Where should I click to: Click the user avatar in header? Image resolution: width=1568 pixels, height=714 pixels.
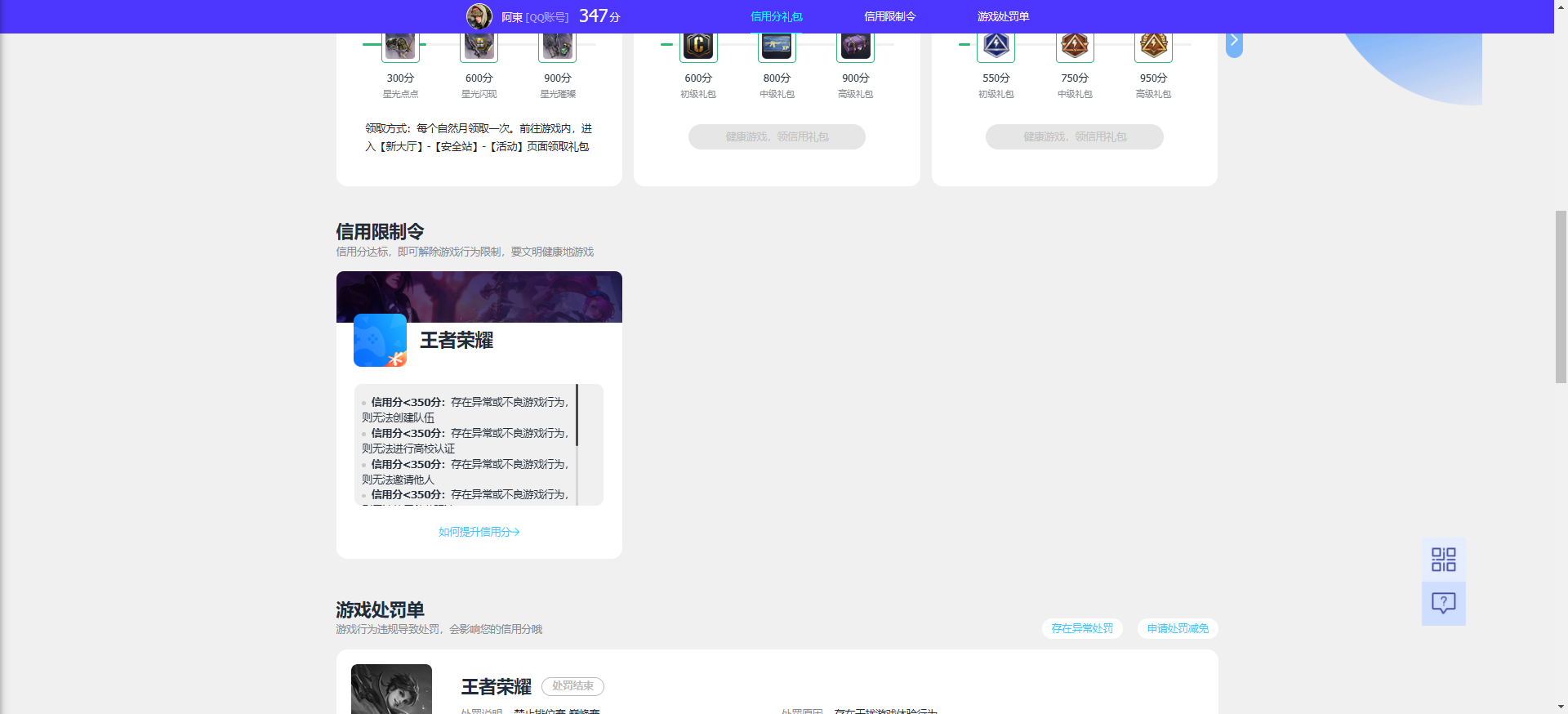(x=479, y=16)
